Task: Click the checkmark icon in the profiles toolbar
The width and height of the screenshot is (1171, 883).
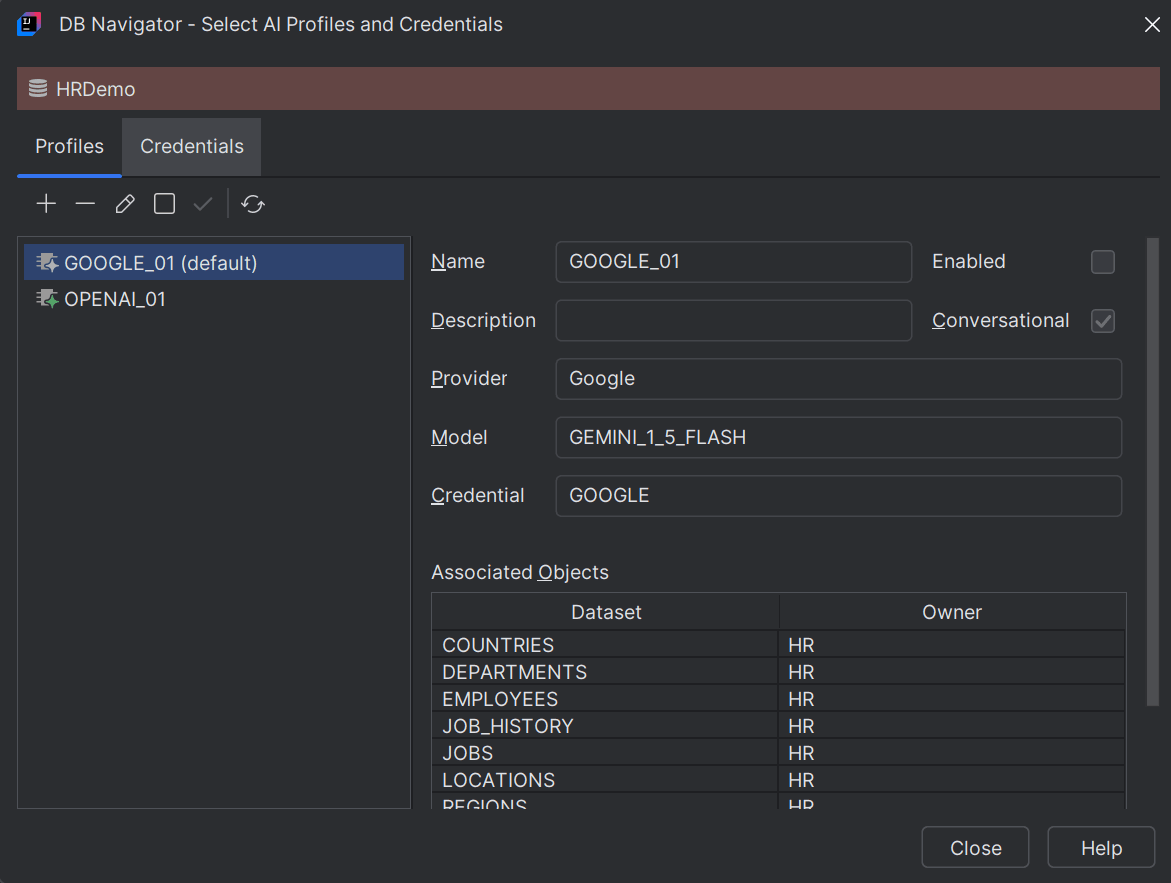Action: [x=202, y=203]
